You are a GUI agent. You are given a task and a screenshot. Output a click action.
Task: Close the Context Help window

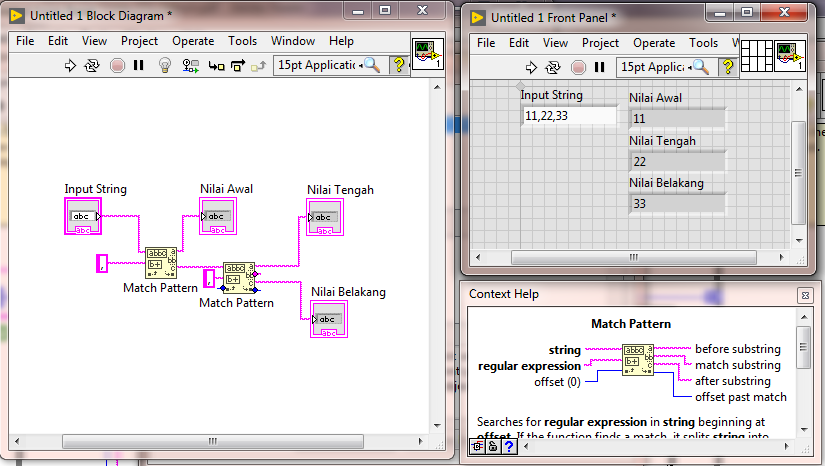pos(805,295)
